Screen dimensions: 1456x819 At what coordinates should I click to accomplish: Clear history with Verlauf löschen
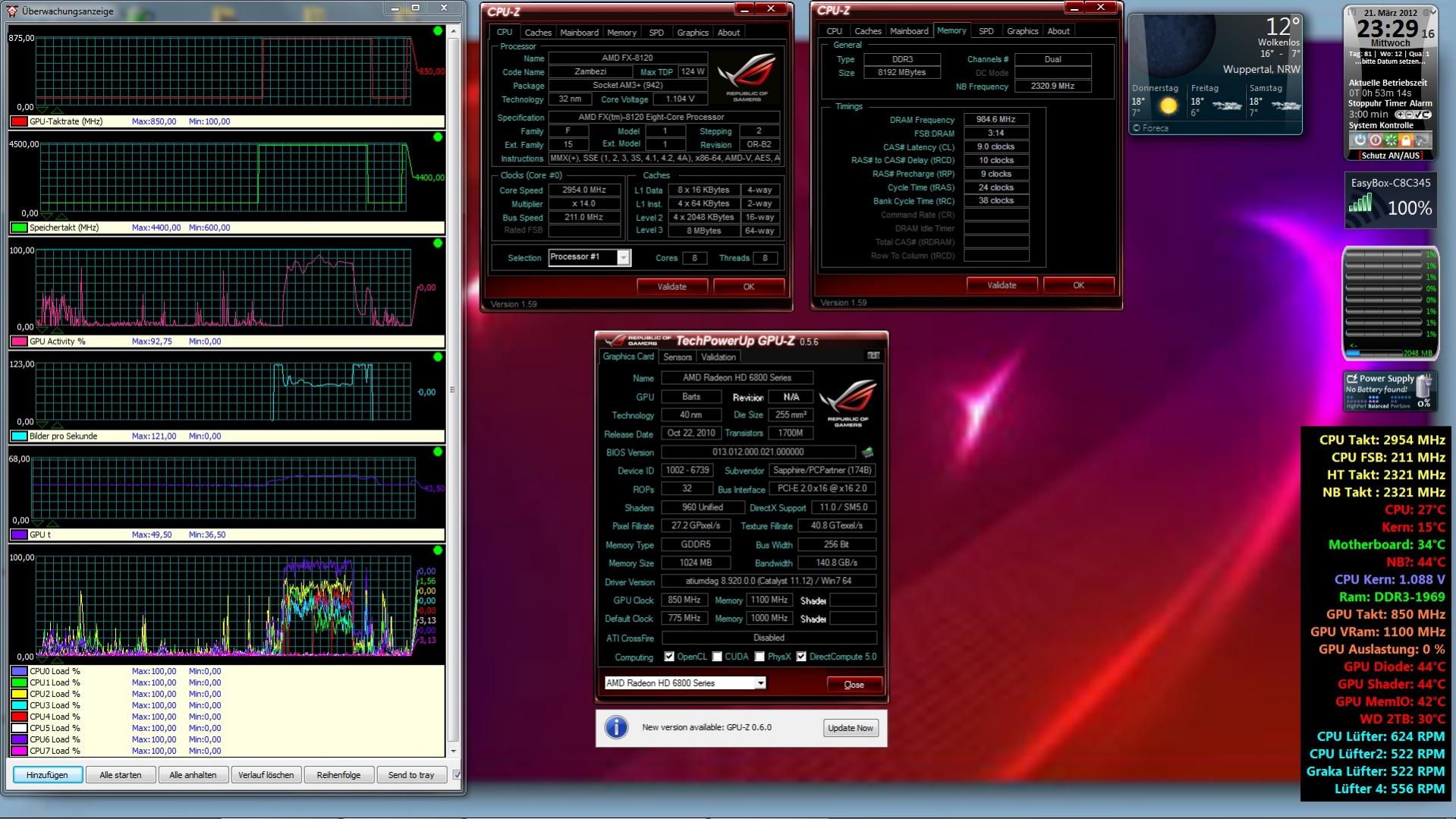[266, 775]
